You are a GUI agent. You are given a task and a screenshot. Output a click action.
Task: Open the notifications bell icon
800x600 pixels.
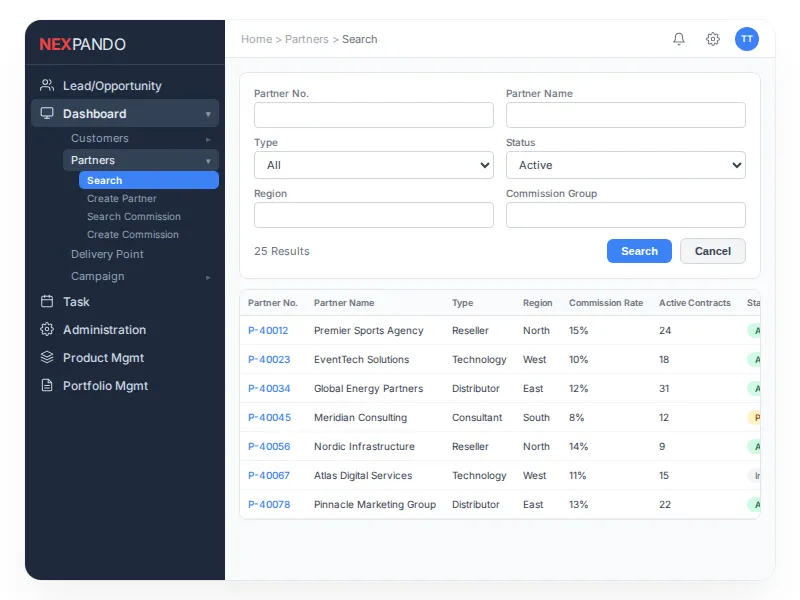click(679, 39)
